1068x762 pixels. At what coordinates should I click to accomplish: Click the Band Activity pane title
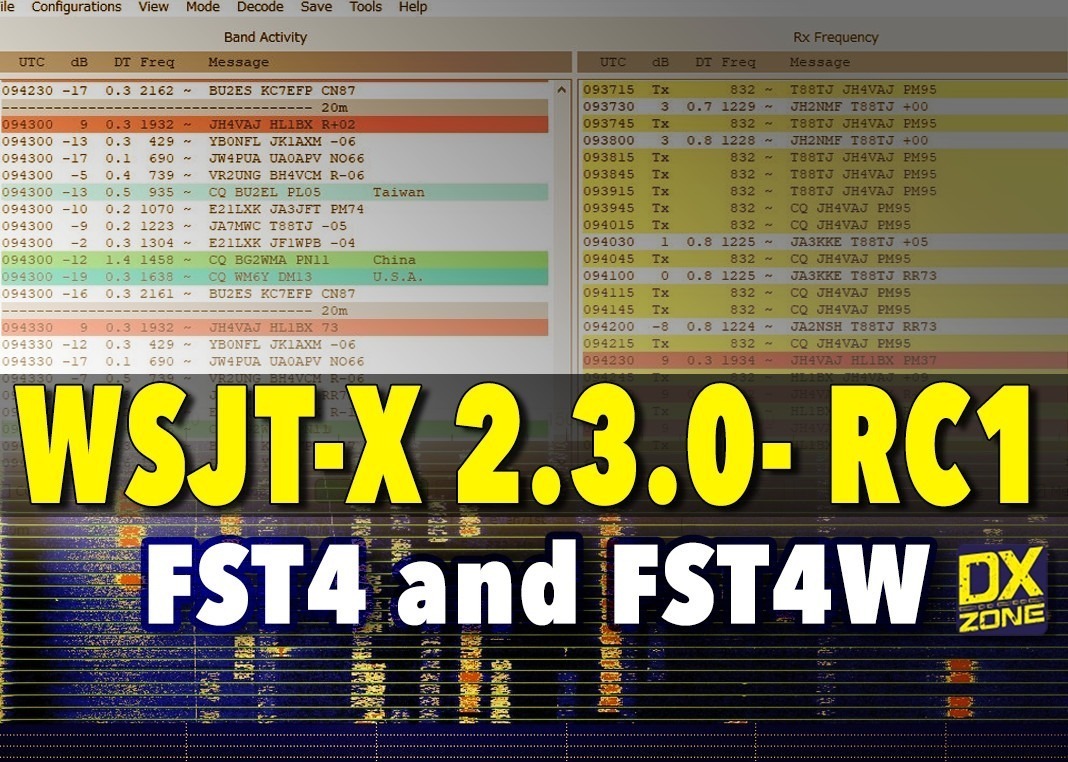(x=265, y=37)
